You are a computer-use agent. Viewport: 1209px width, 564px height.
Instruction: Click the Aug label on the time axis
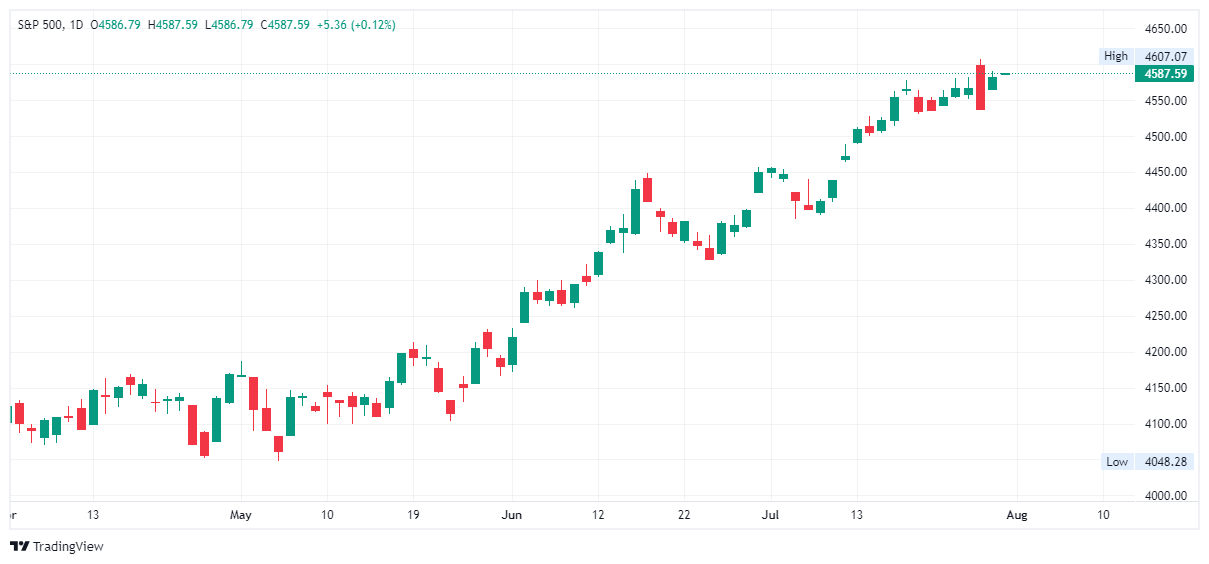coord(1017,515)
